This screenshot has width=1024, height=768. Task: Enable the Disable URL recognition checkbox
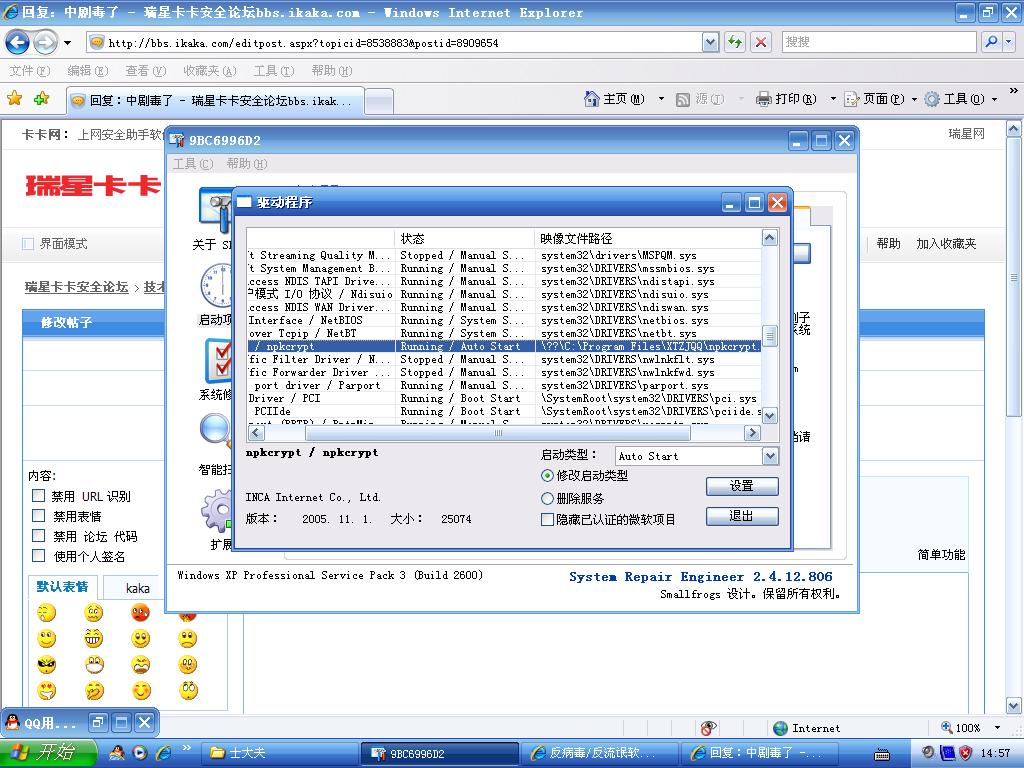39,496
